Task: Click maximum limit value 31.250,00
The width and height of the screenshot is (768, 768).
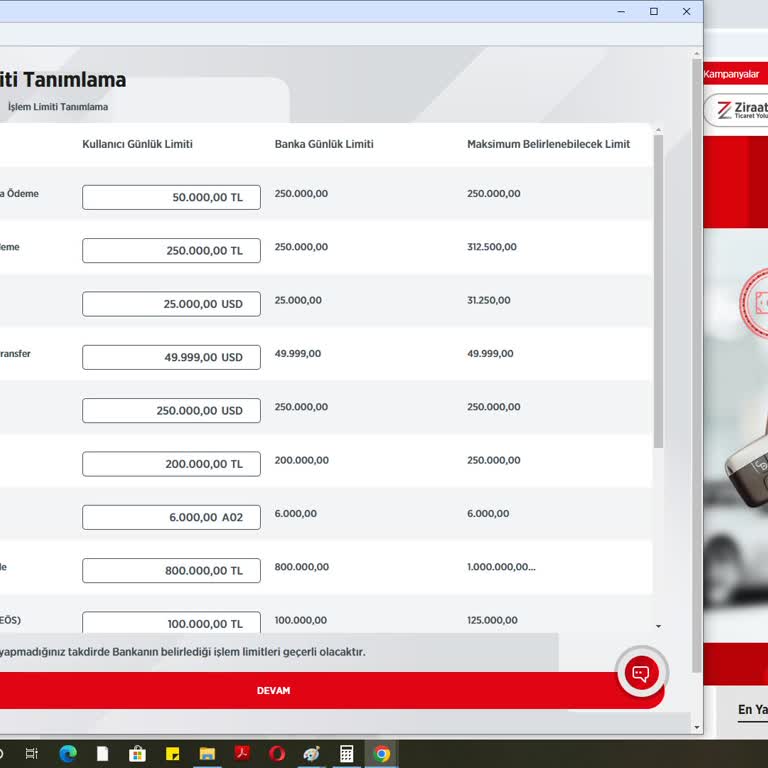Action: 488,300
